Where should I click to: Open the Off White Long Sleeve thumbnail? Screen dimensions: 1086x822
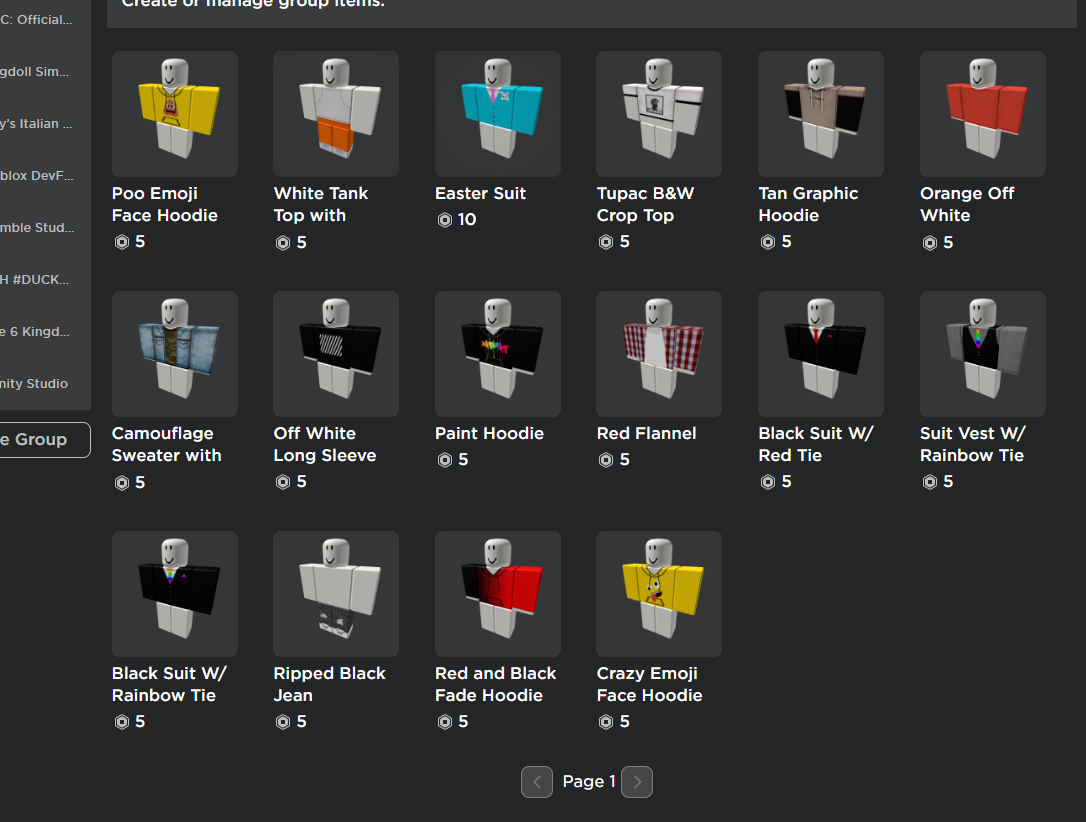336,354
